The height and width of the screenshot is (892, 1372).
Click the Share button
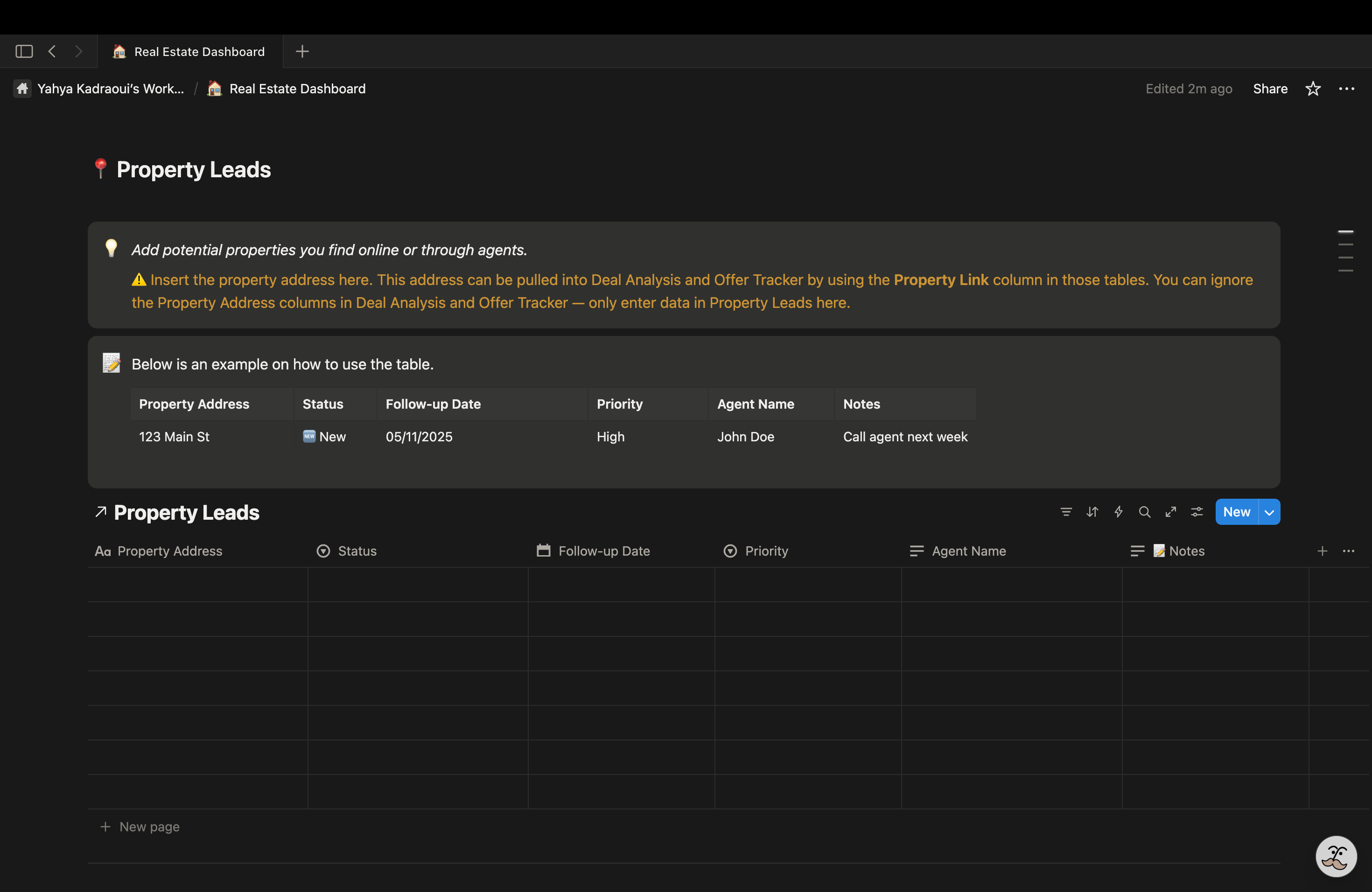pyautogui.click(x=1269, y=89)
